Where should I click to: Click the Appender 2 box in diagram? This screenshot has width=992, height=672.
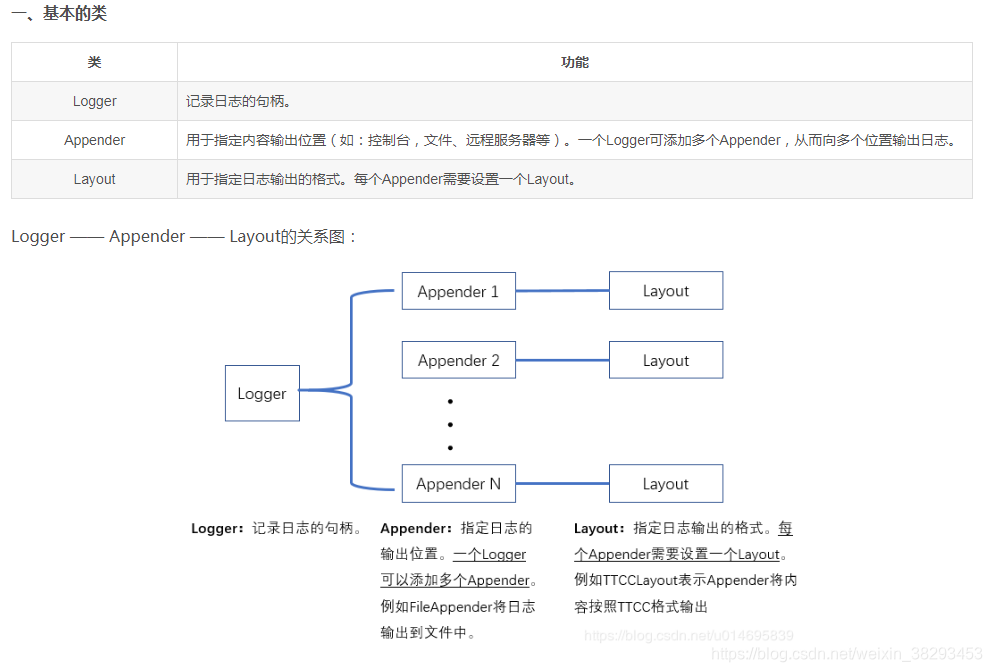pos(459,360)
